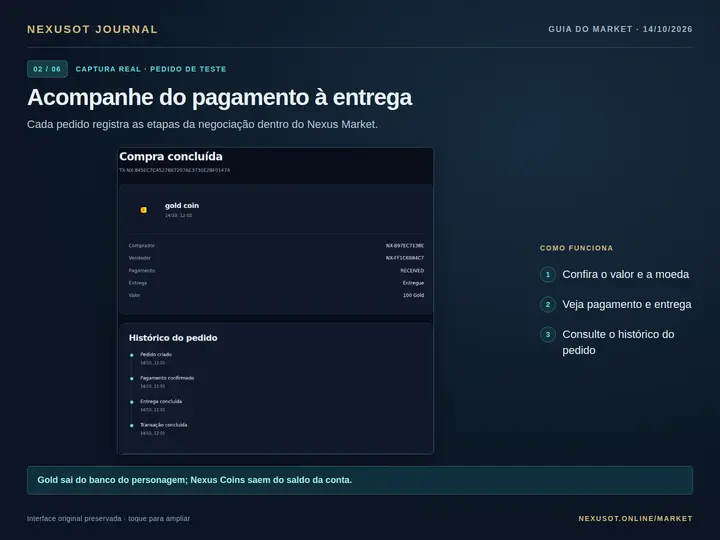The image size is (720, 540).
Task: Select the 'Transação concluída' timeline dot
Action: [x=132, y=425]
